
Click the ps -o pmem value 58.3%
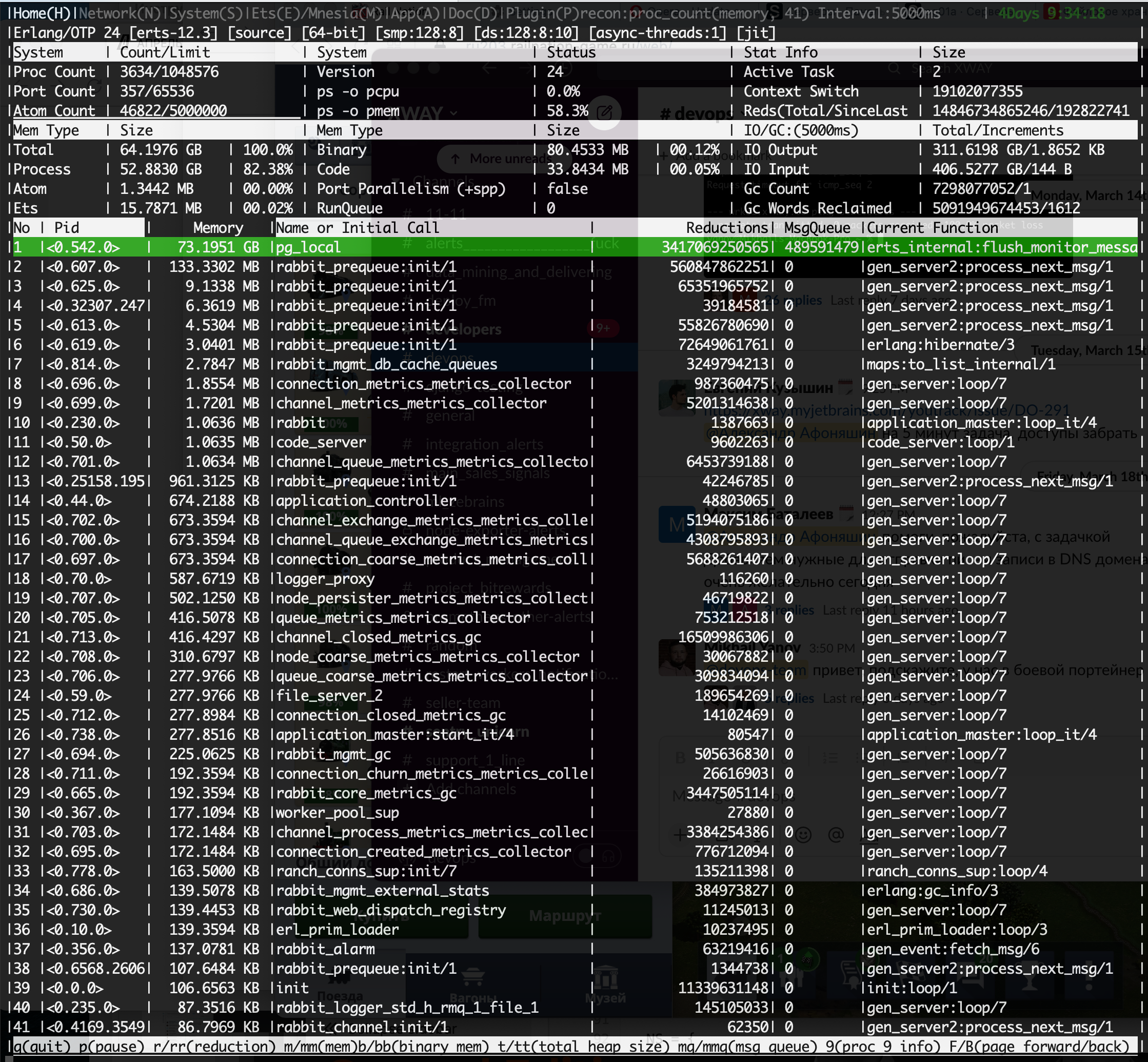pos(567,111)
